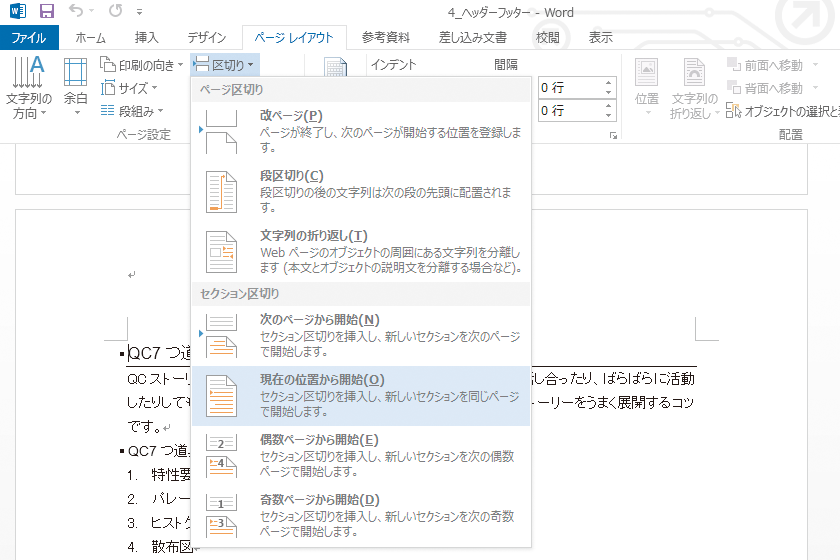The width and height of the screenshot is (840, 560).
Task: Choose 奇数ページから開始 section break
Action: point(361,516)
